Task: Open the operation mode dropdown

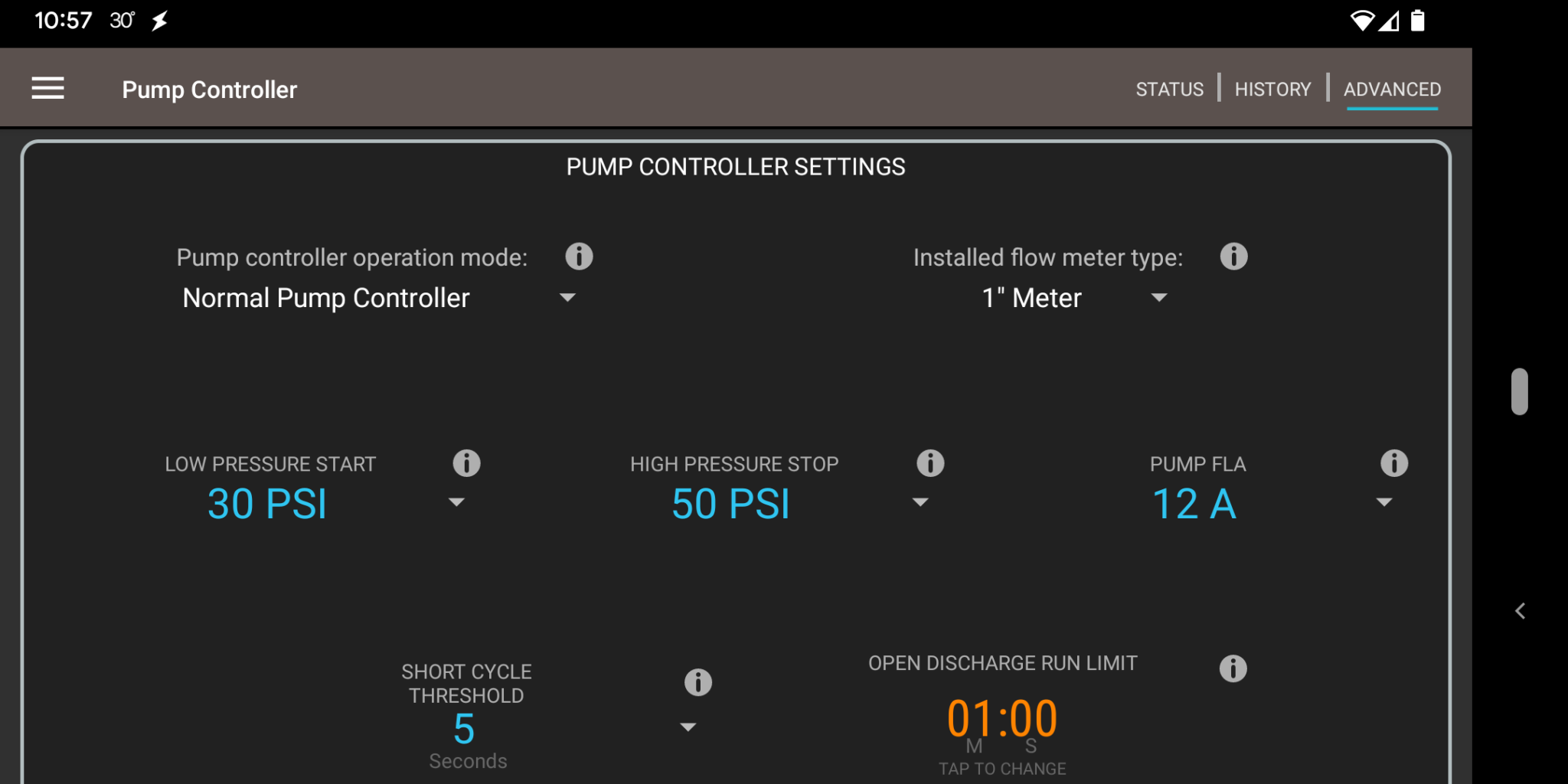Action: (567, 298)
